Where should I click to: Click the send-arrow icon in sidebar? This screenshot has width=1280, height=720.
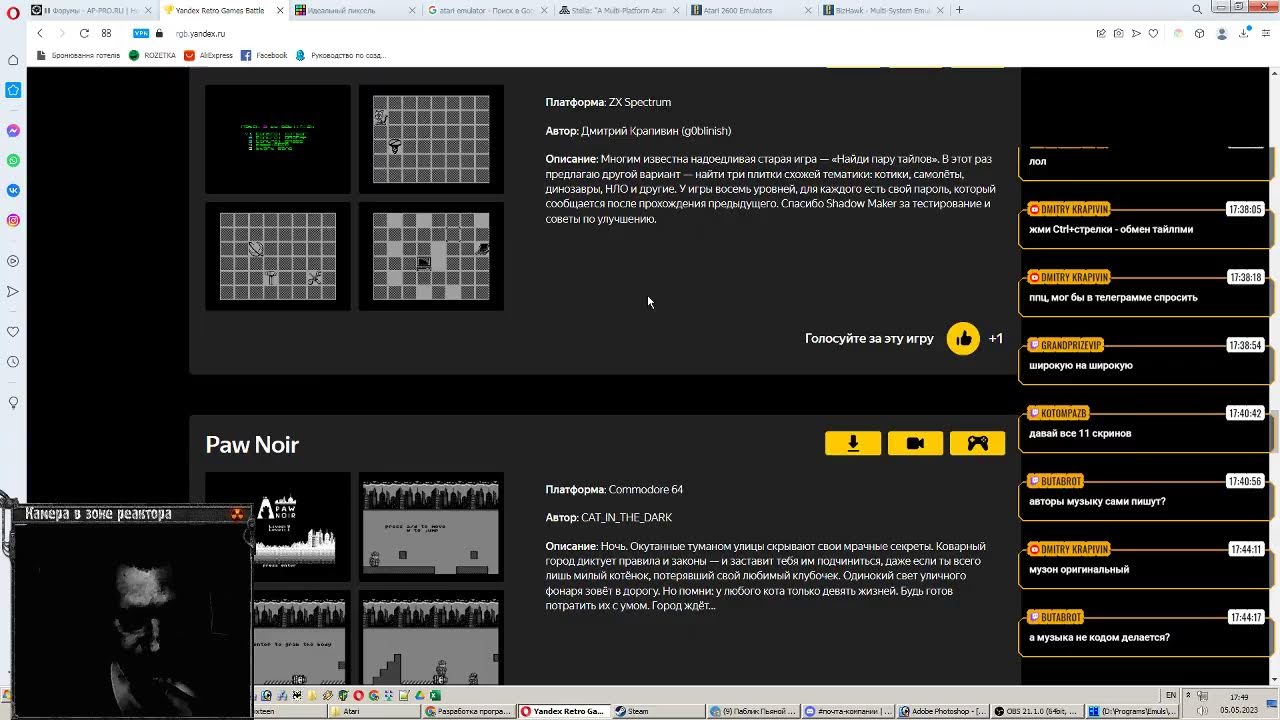tap(13, 291)
